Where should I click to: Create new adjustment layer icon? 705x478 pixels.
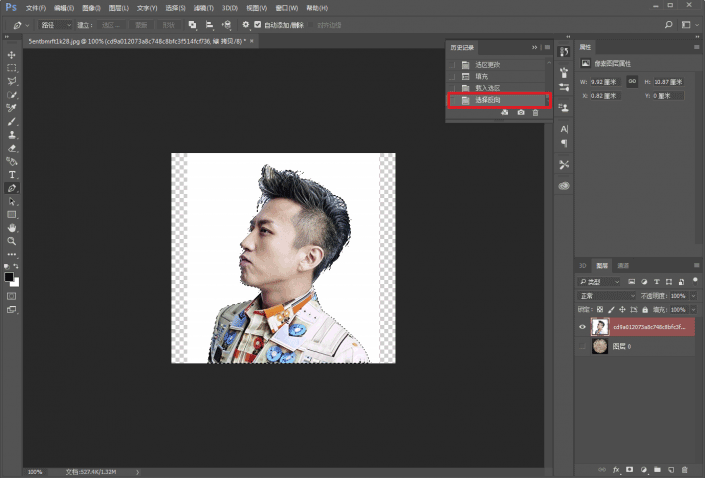click(x=643, y=469)
